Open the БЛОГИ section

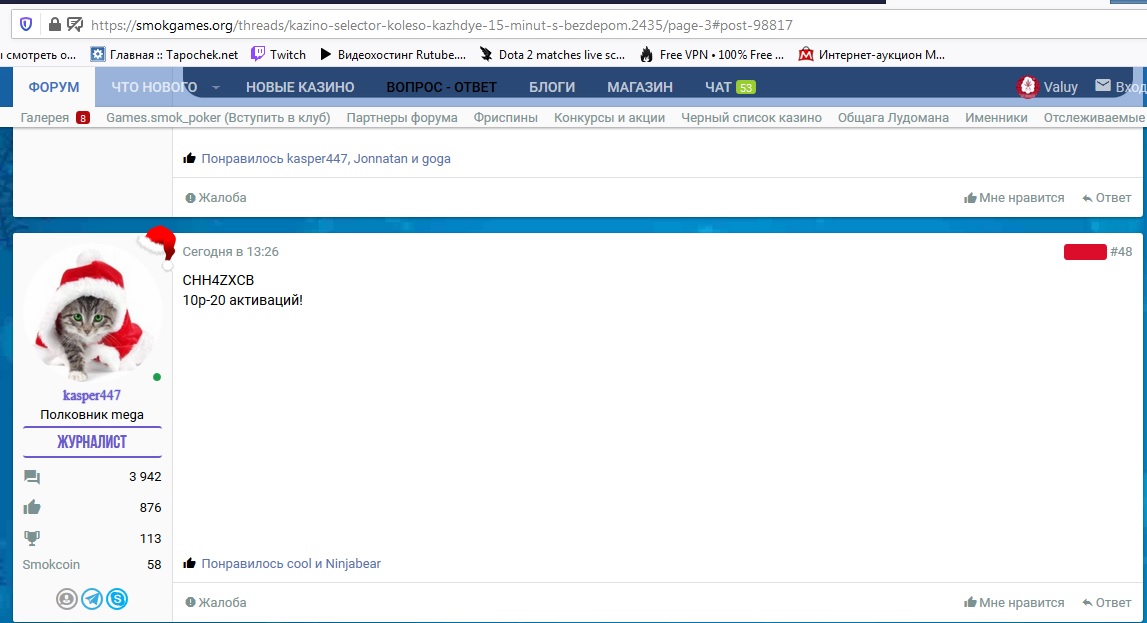point(552,87)
